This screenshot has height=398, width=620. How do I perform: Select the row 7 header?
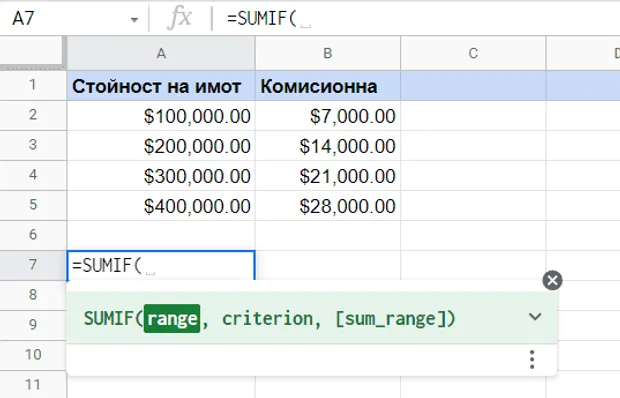(33, 265)
